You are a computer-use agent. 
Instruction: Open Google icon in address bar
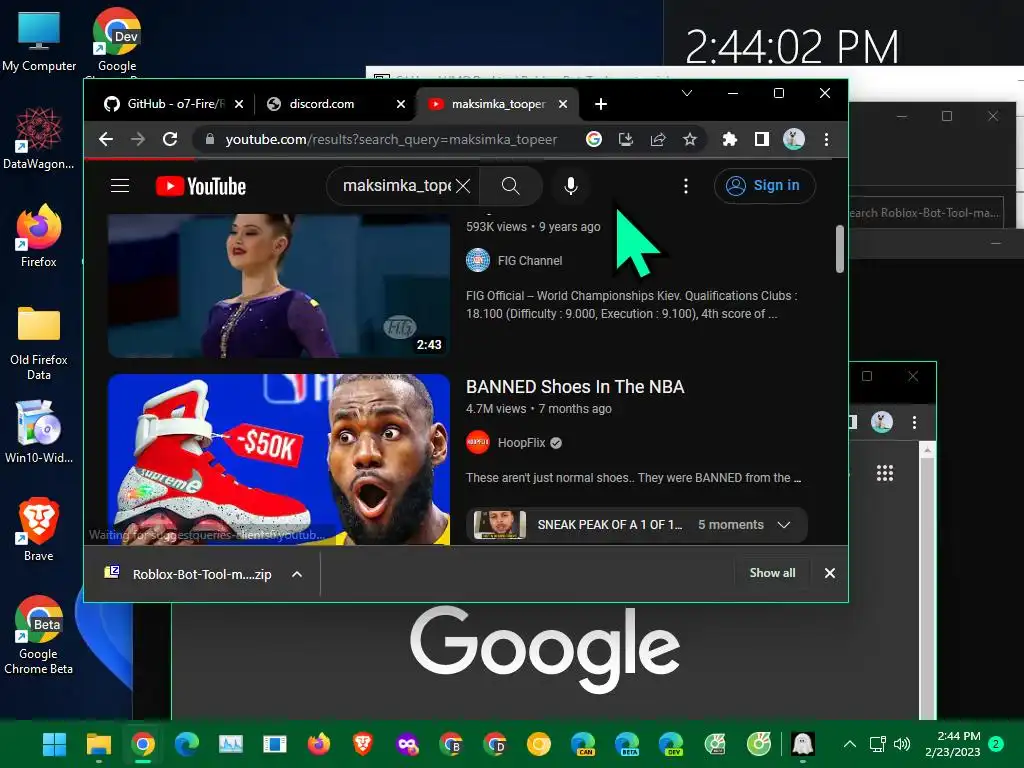point(594,139)
